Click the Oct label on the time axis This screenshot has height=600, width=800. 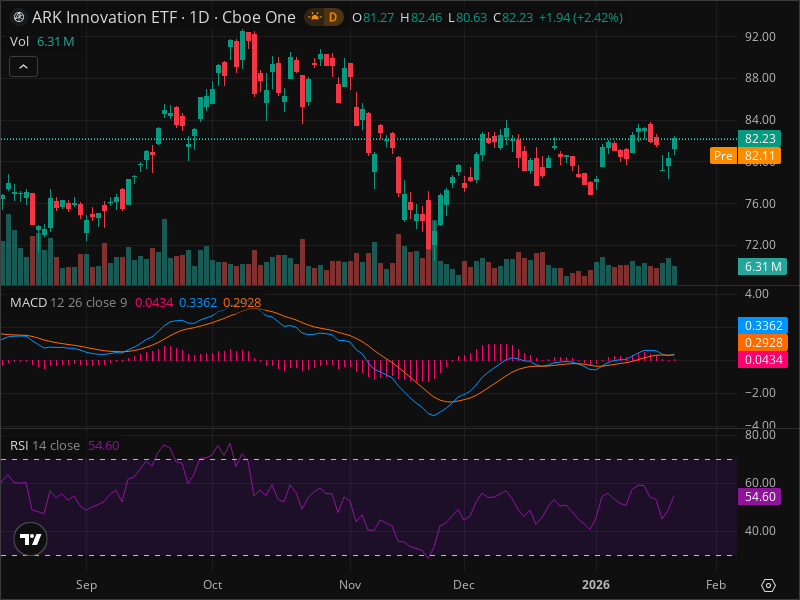click(x=212, y=585)
